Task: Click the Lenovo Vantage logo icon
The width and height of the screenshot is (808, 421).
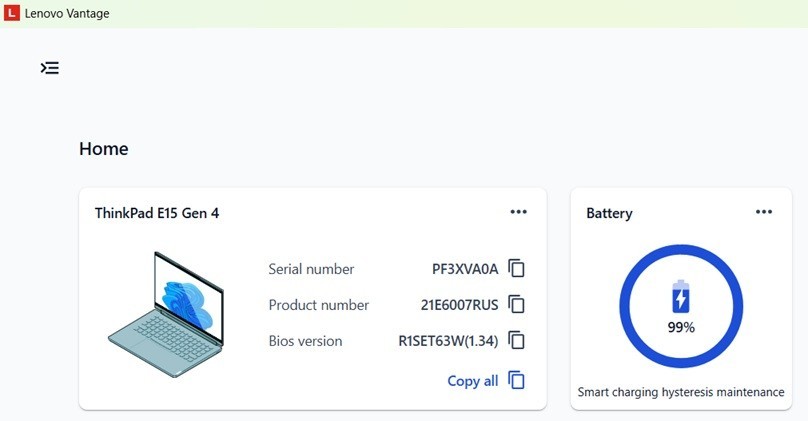Action: pos(11,13)
